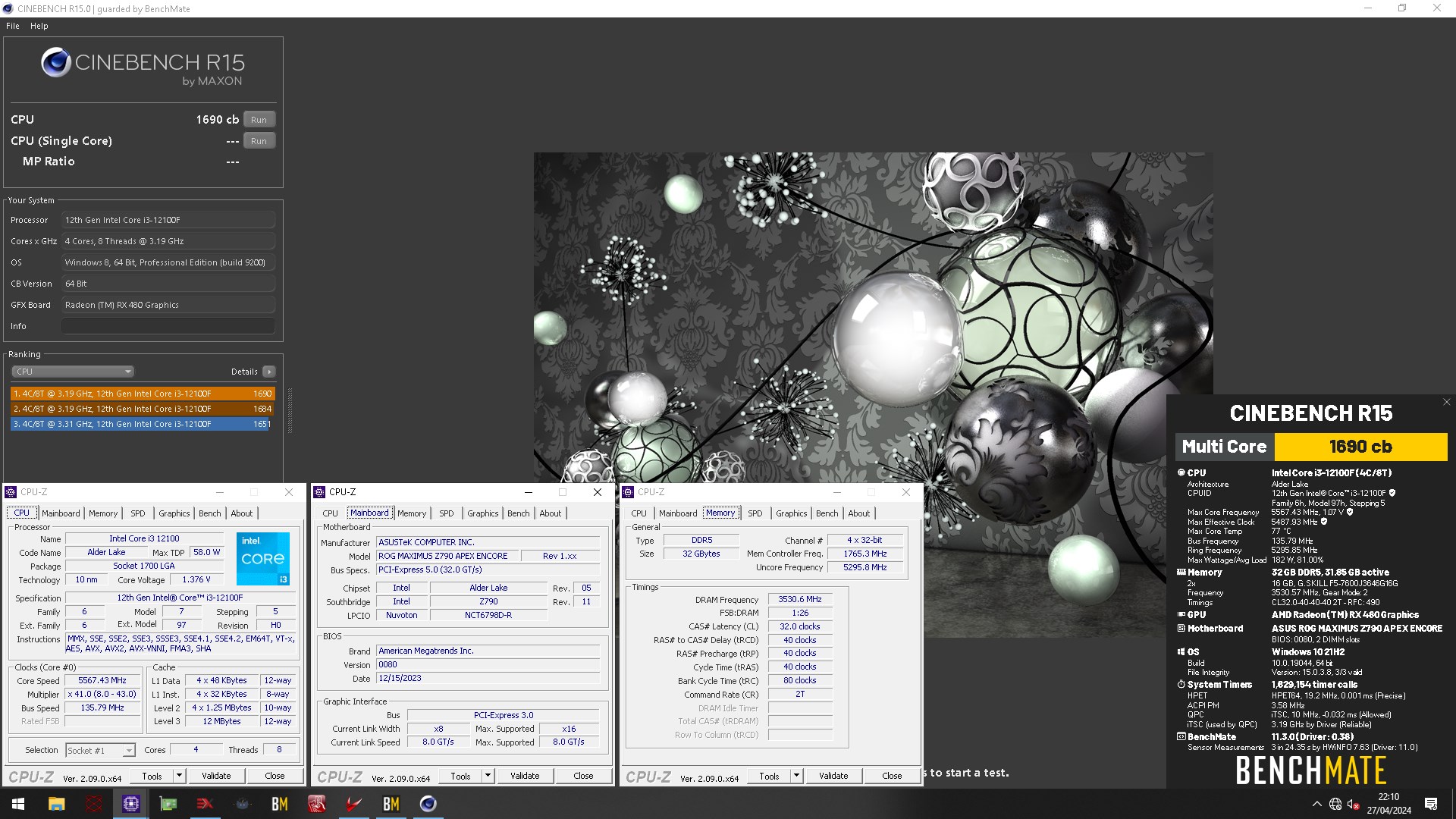
Task: Switch to Mainboard tab in left CPU-Z
Action: pos(61,513)
